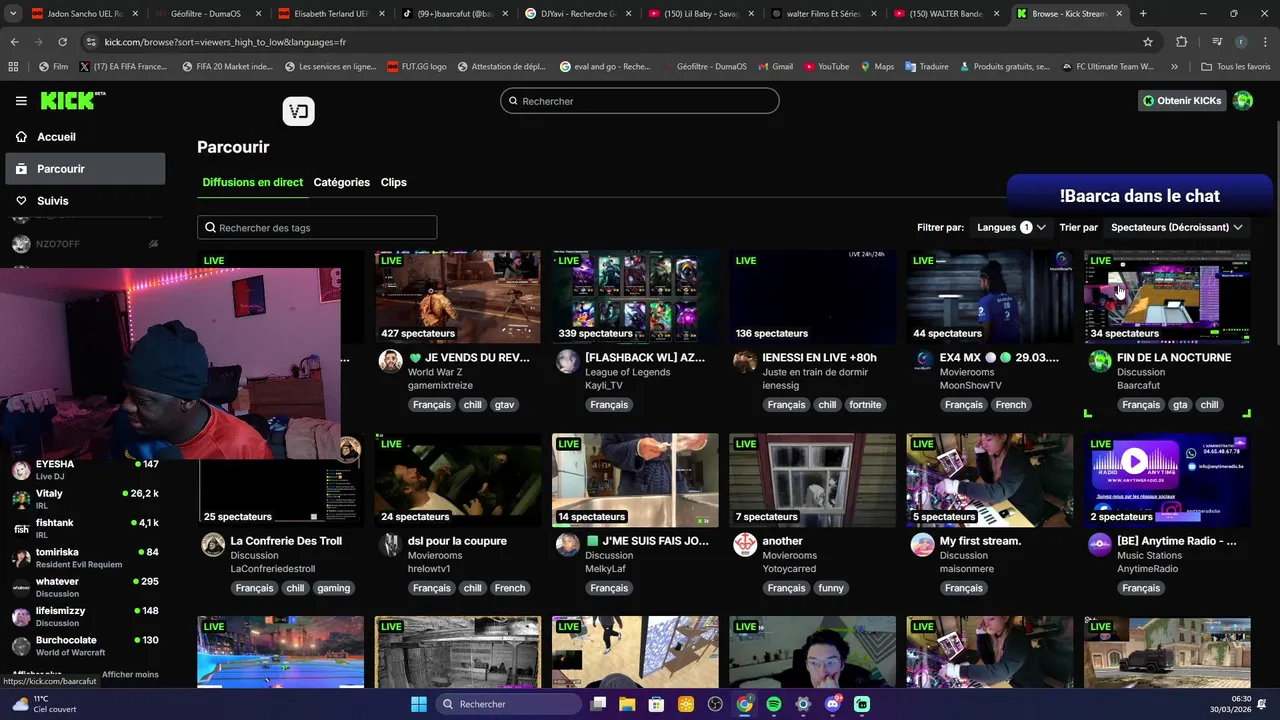This screenshot has width=1280, height=720.
Task: Click the Yotoycarred channel avatar
Action: 745,544
